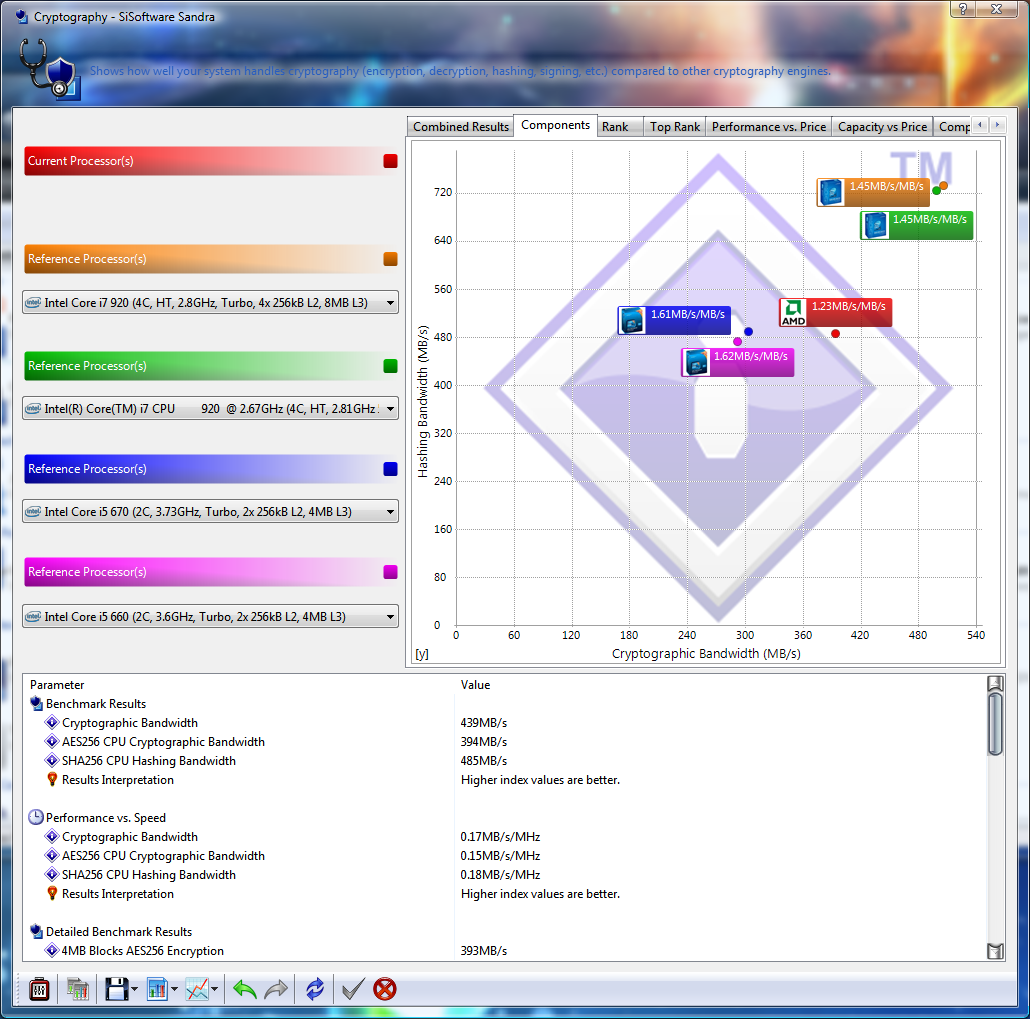Viewport: 1030px width, 1019px height.
Task: Toggle the red Current Processor checkbox
Action: tap(390, 161)
